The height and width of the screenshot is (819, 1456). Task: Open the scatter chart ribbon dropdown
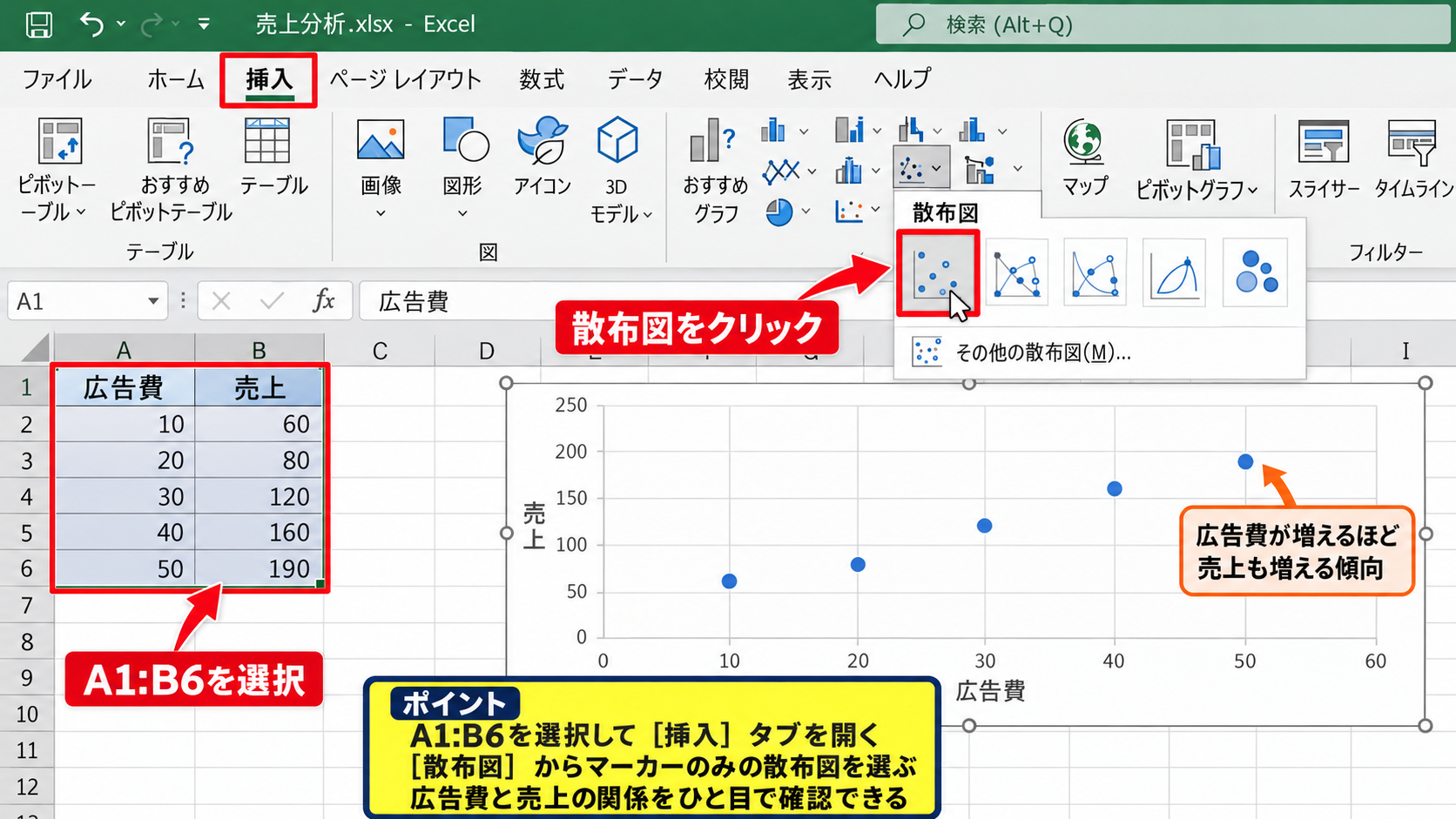click(920, 168)
